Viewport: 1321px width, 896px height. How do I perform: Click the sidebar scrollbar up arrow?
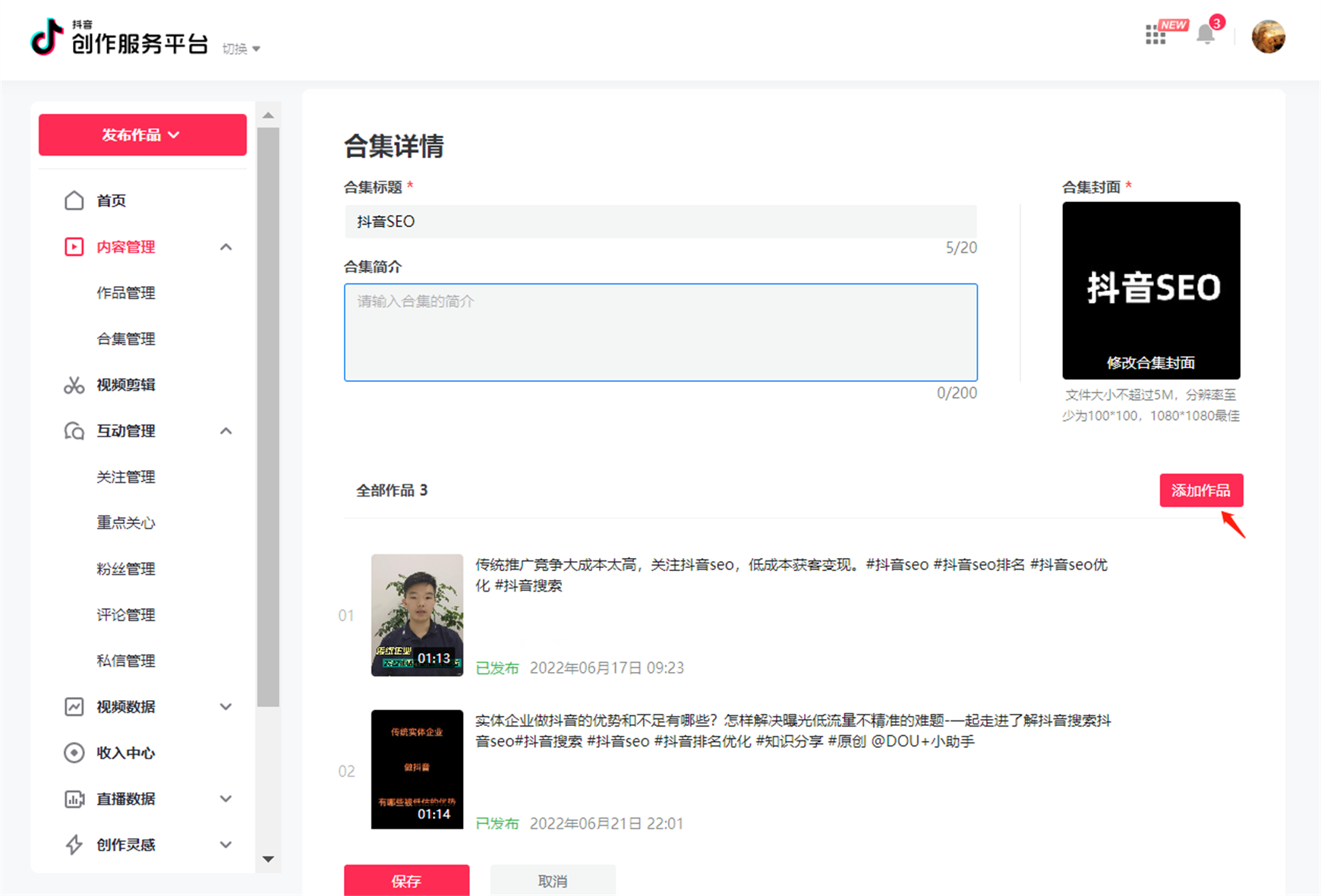coord(268,115)
